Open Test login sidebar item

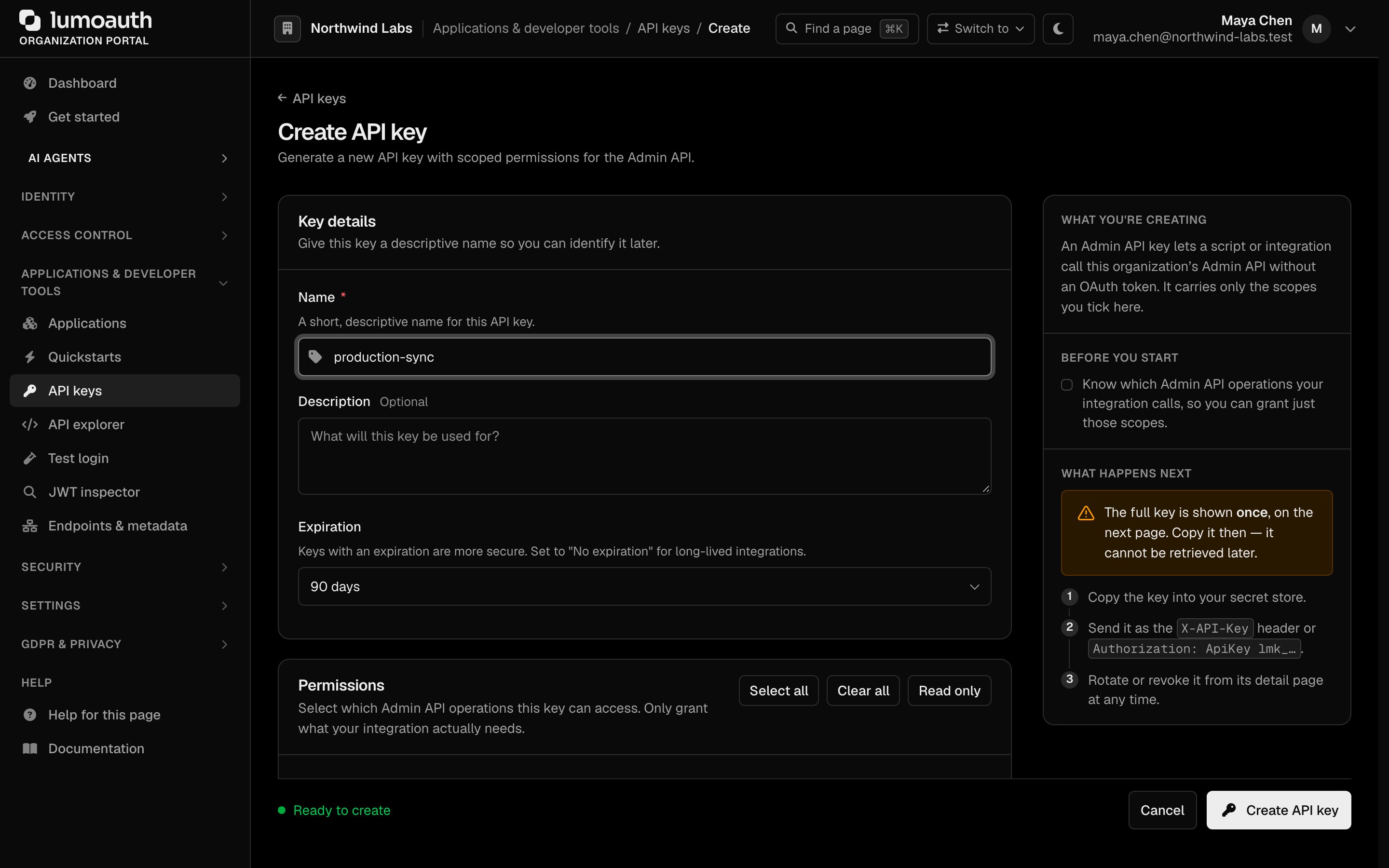coord(124,458)
